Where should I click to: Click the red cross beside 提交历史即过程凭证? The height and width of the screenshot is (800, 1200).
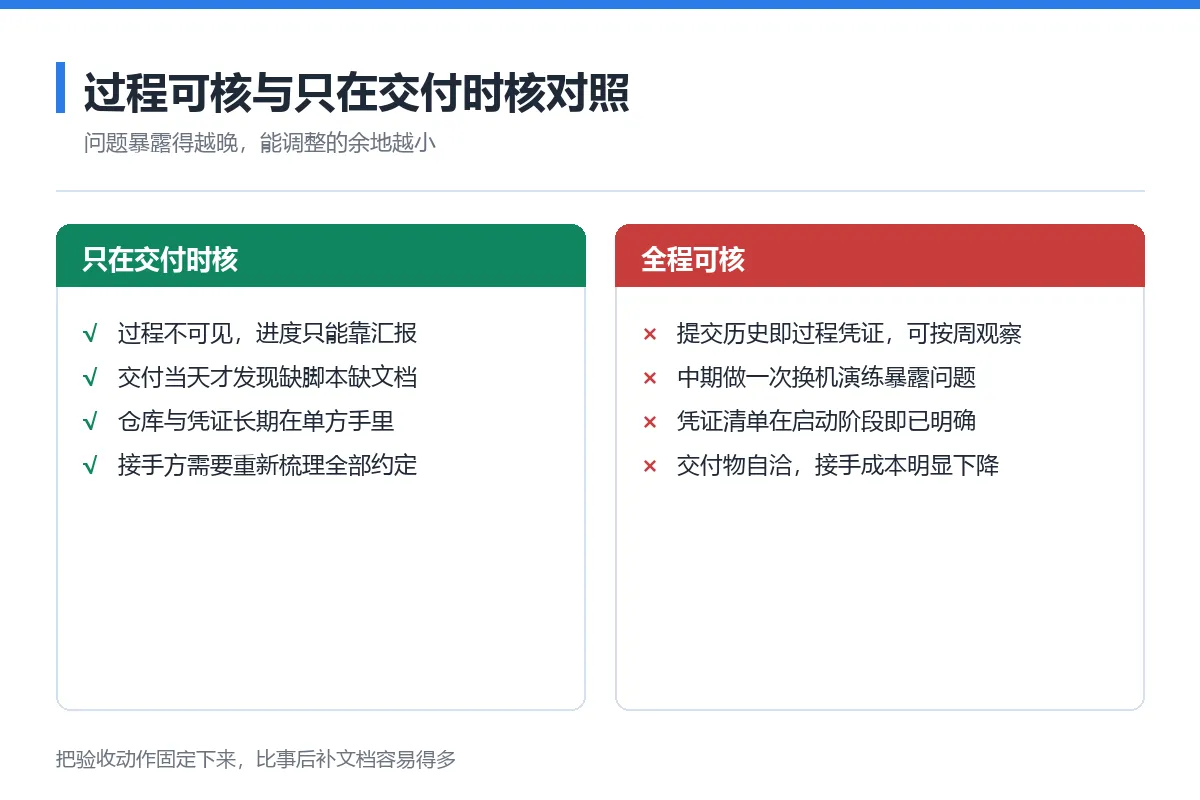[x=650, y=335]
